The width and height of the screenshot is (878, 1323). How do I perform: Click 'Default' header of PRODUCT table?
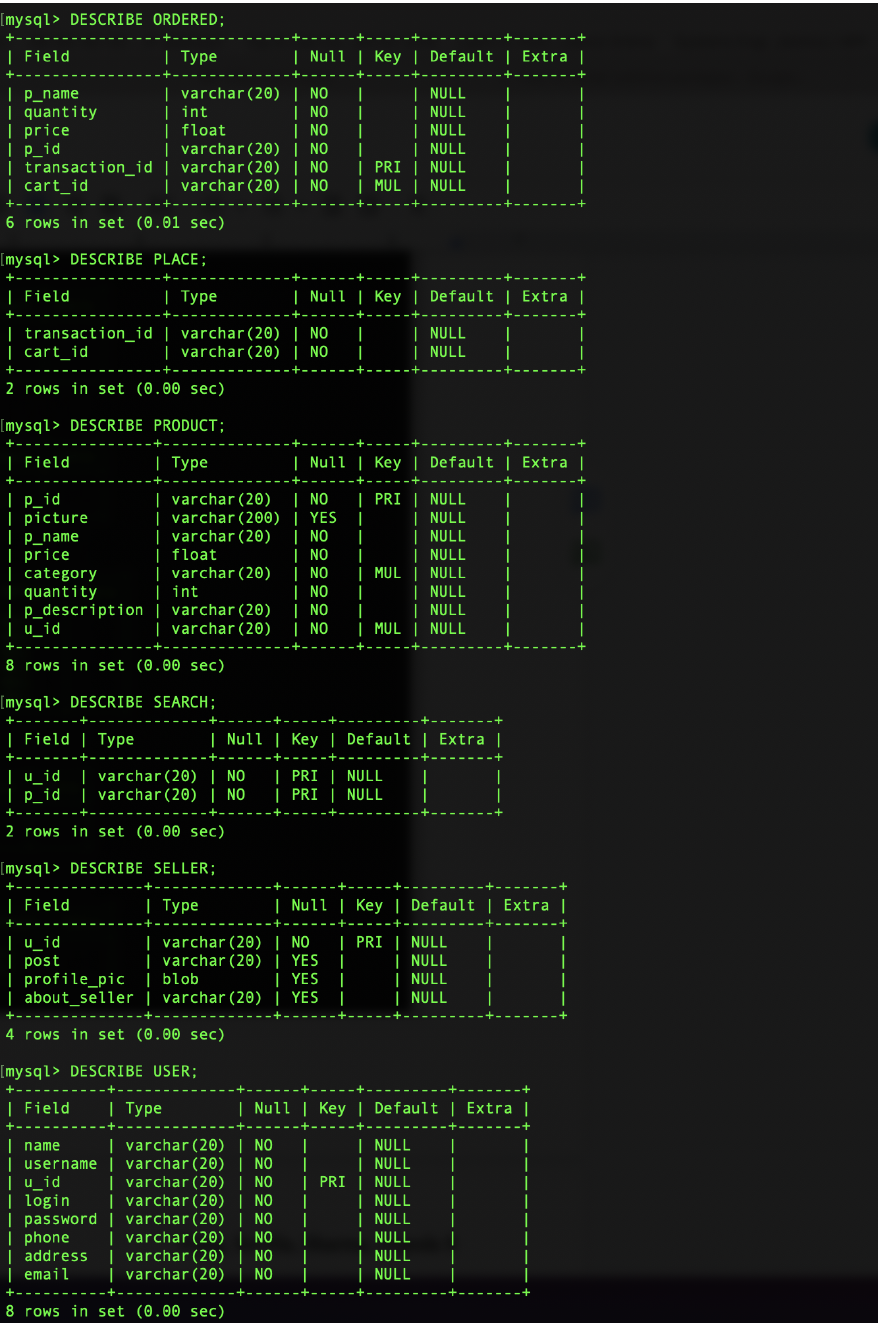461,462
